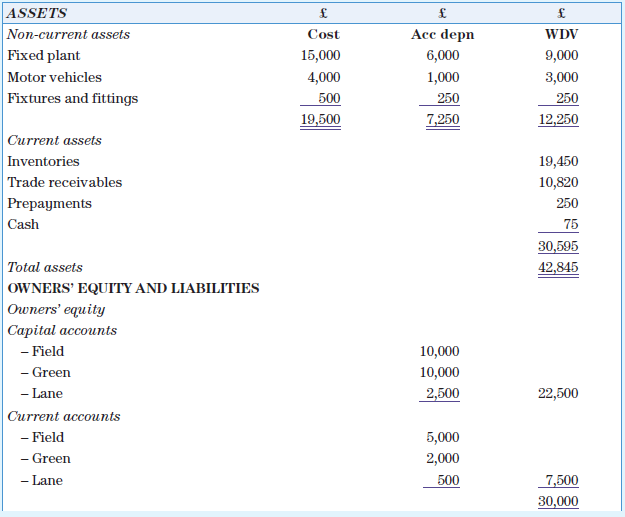Image resolution: width=625 pixels, height=517 pixels.
Task: Click Trade receivables value 10,820
Action: click(558, 182)
